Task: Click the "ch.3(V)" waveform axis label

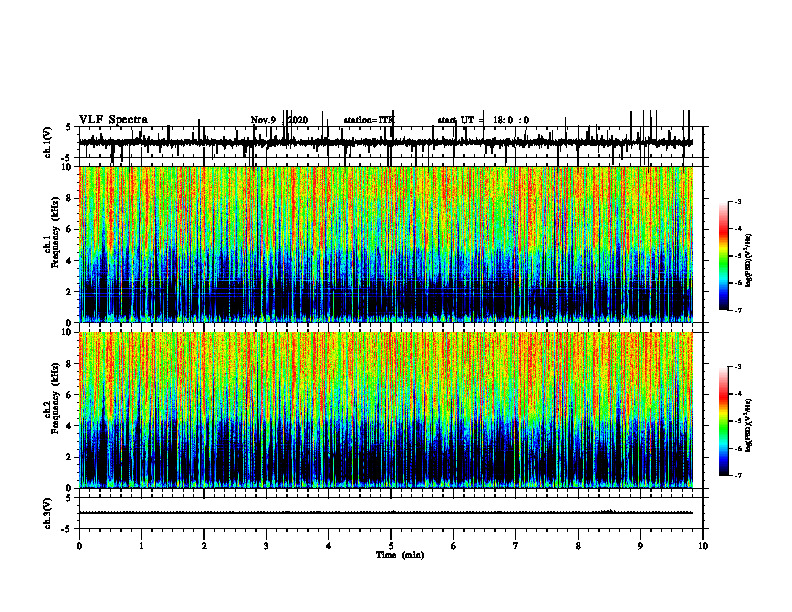Action: 48,513
